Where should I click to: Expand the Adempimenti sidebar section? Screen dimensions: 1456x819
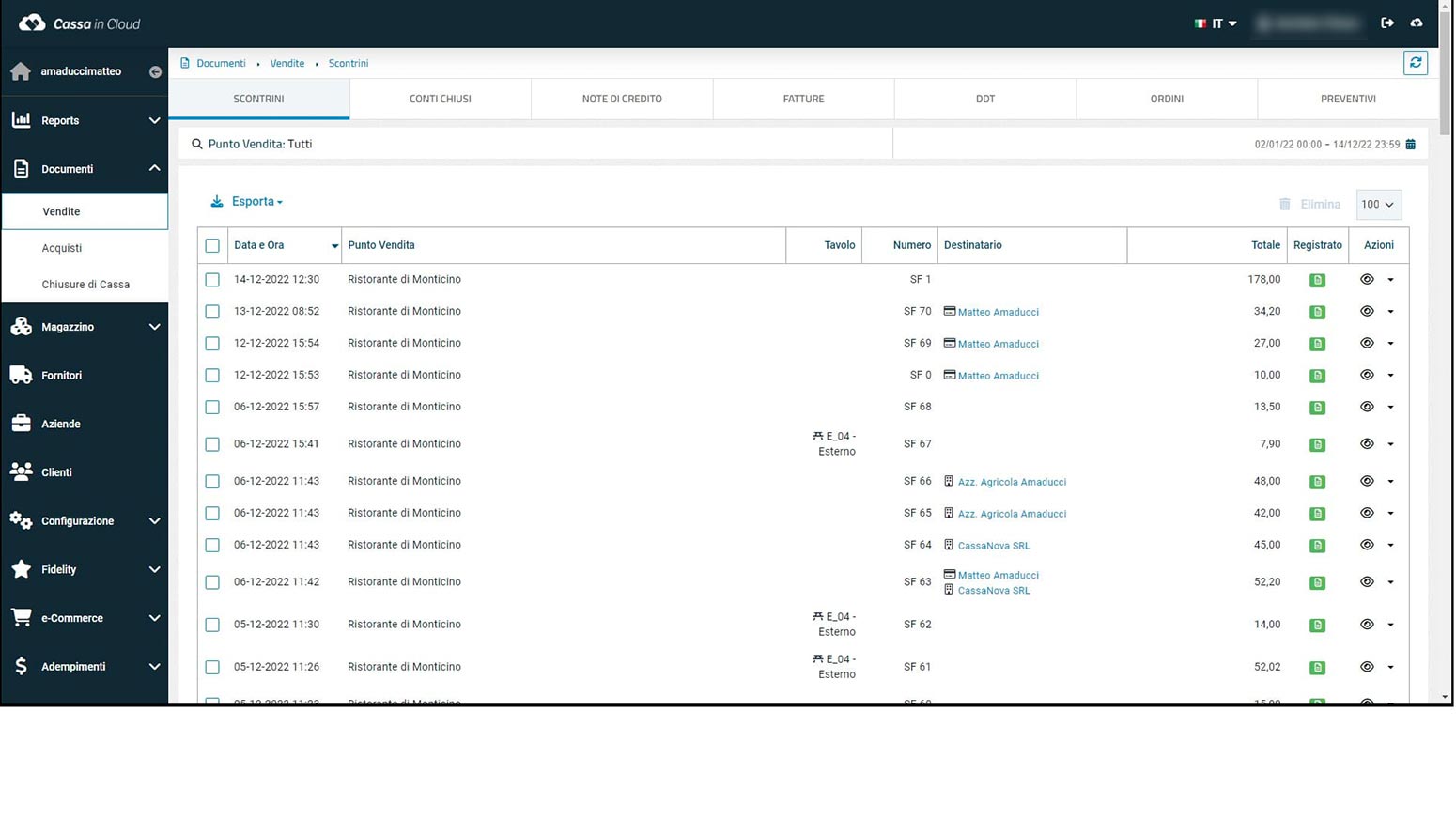point(85,666)
